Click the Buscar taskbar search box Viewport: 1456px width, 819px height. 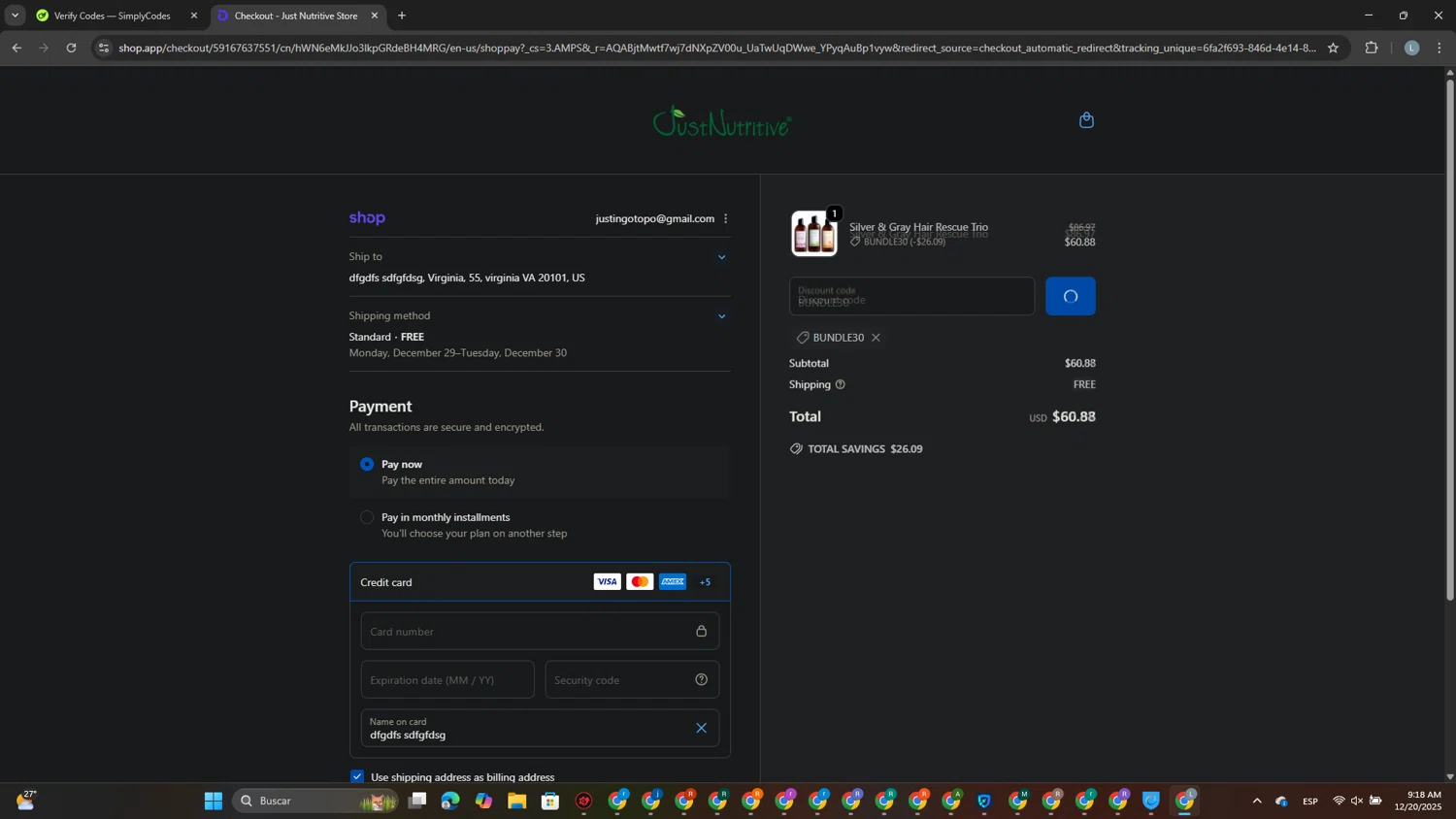(314, 801)
